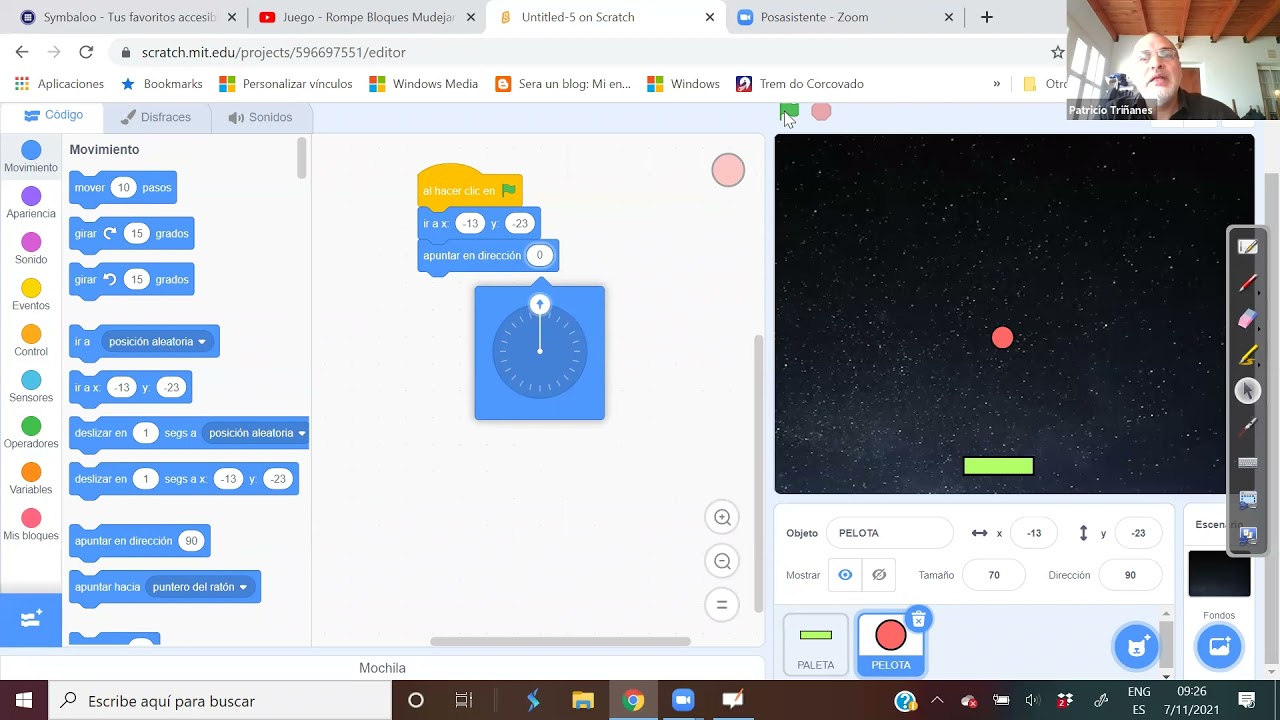Click the direction dial handle in the angle picker

point(540,304)
